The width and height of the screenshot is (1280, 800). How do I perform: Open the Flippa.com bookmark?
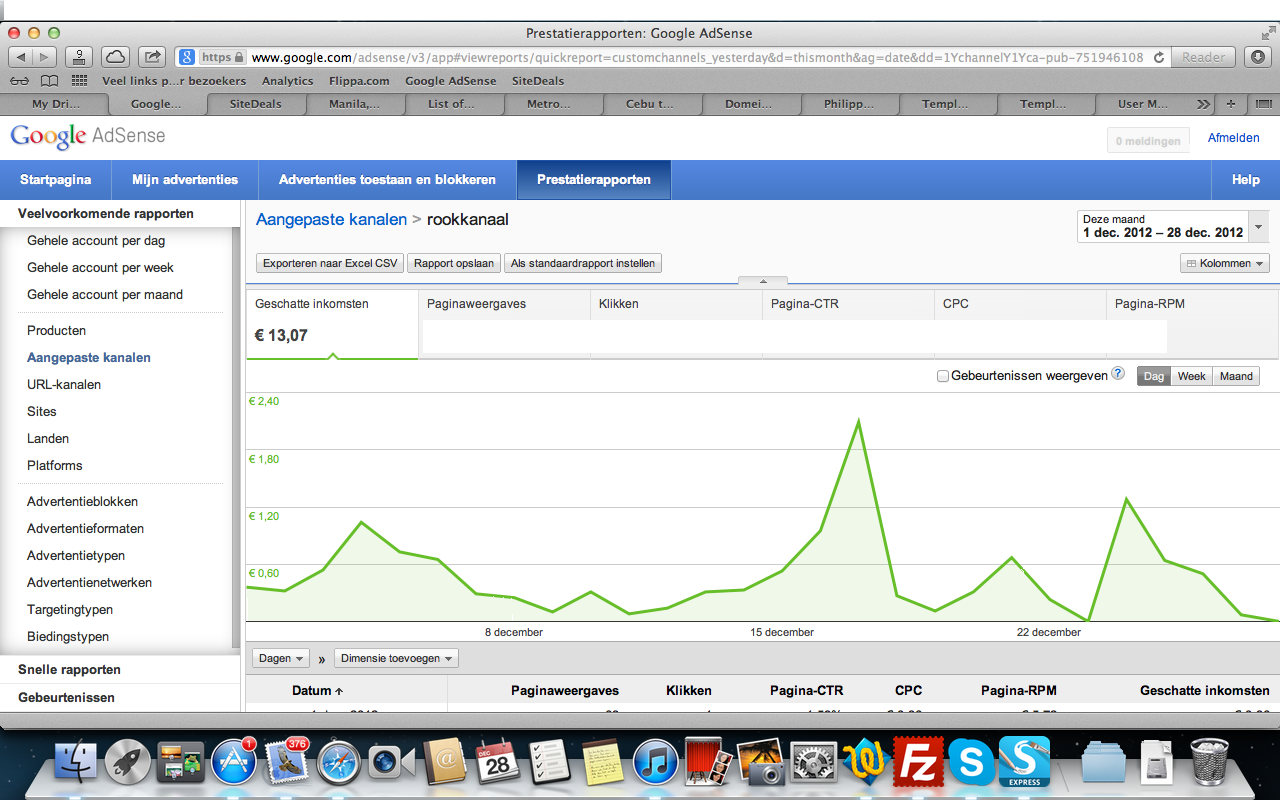tap(359, 81)
